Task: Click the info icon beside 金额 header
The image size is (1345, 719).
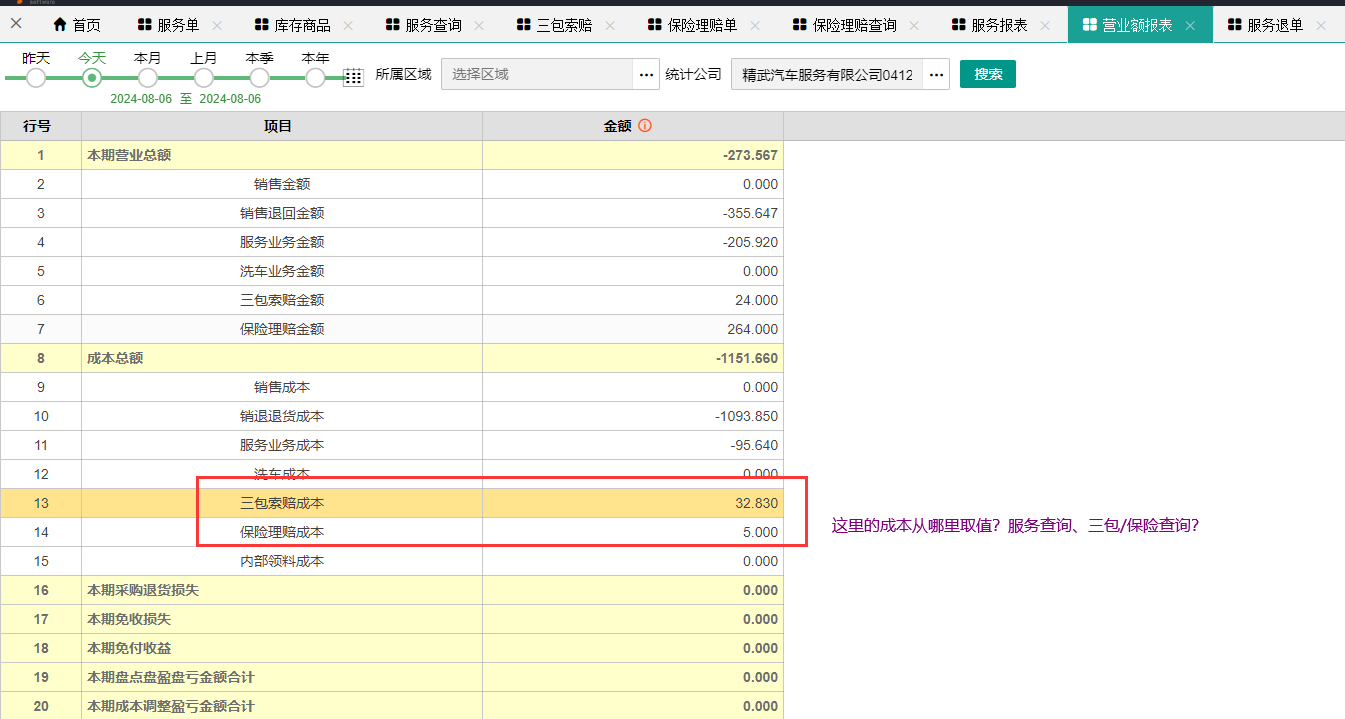Action: click(x=645, y=126)
